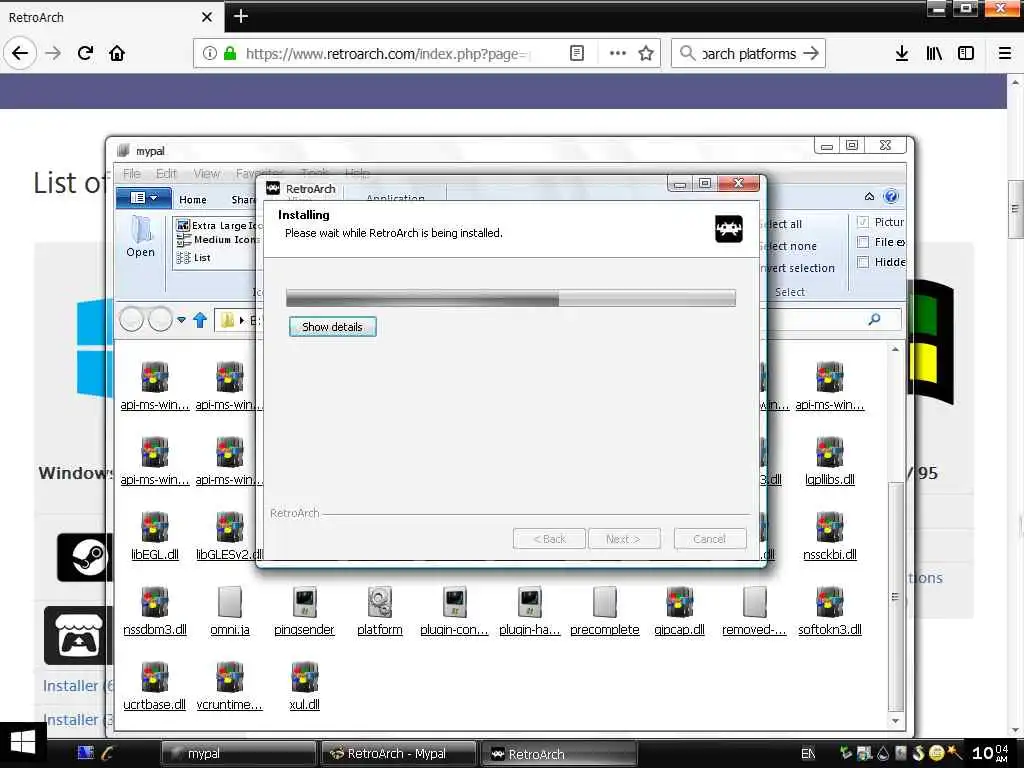
Task: Bookmark this page with star icon
Action: 646,53
